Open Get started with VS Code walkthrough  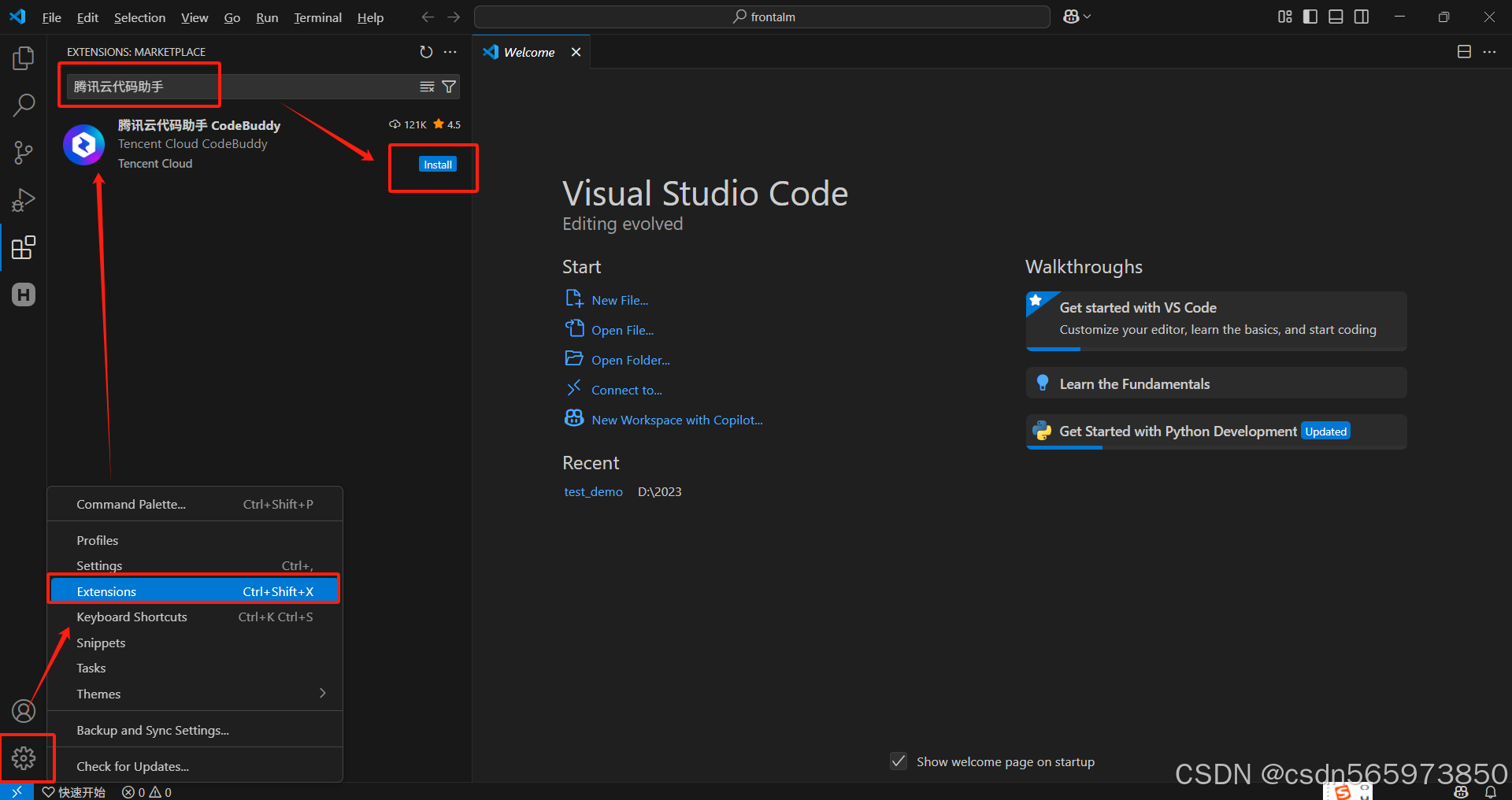1216,320
